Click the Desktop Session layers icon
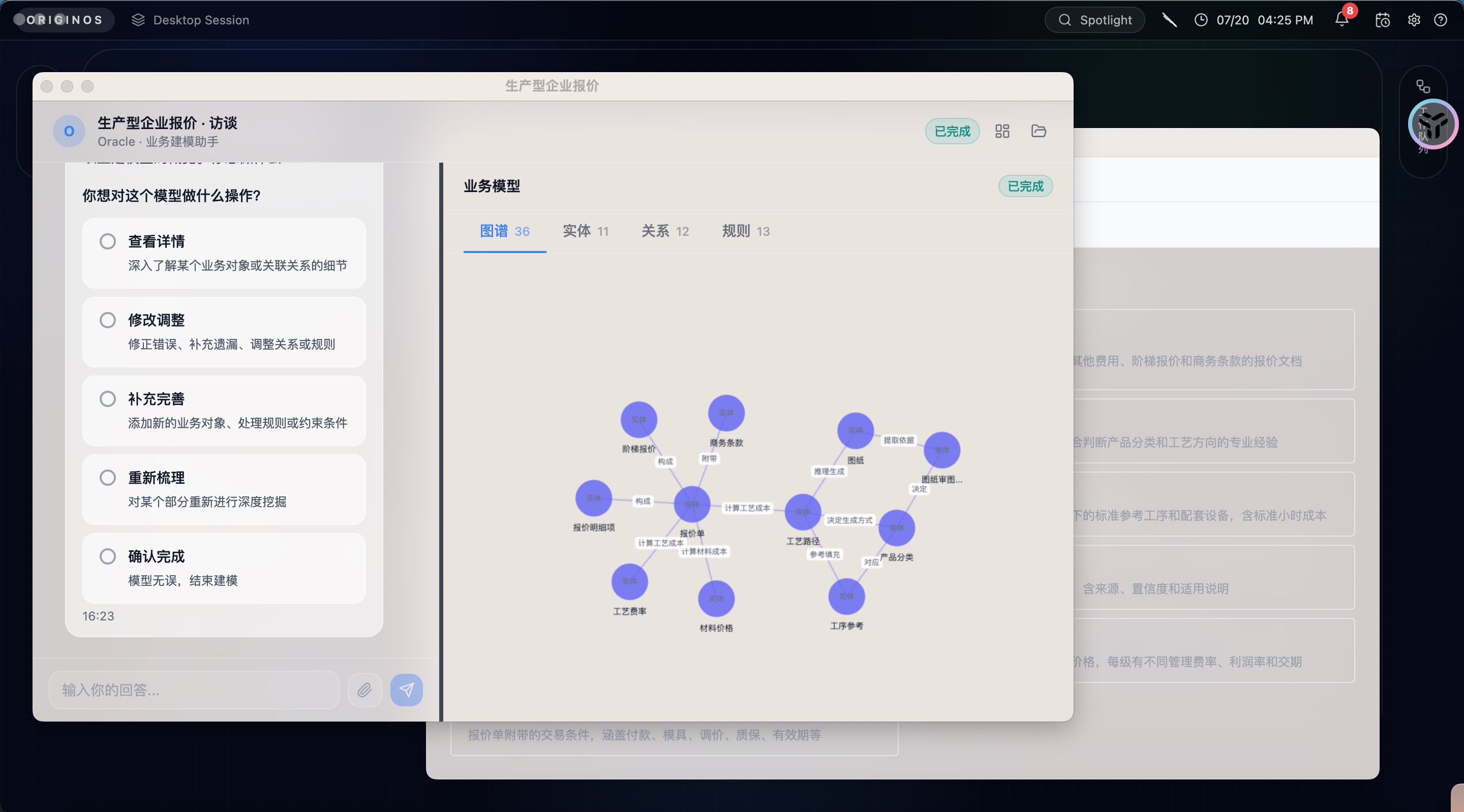Viewport: 1464px width, 812px height. (138, 20)
